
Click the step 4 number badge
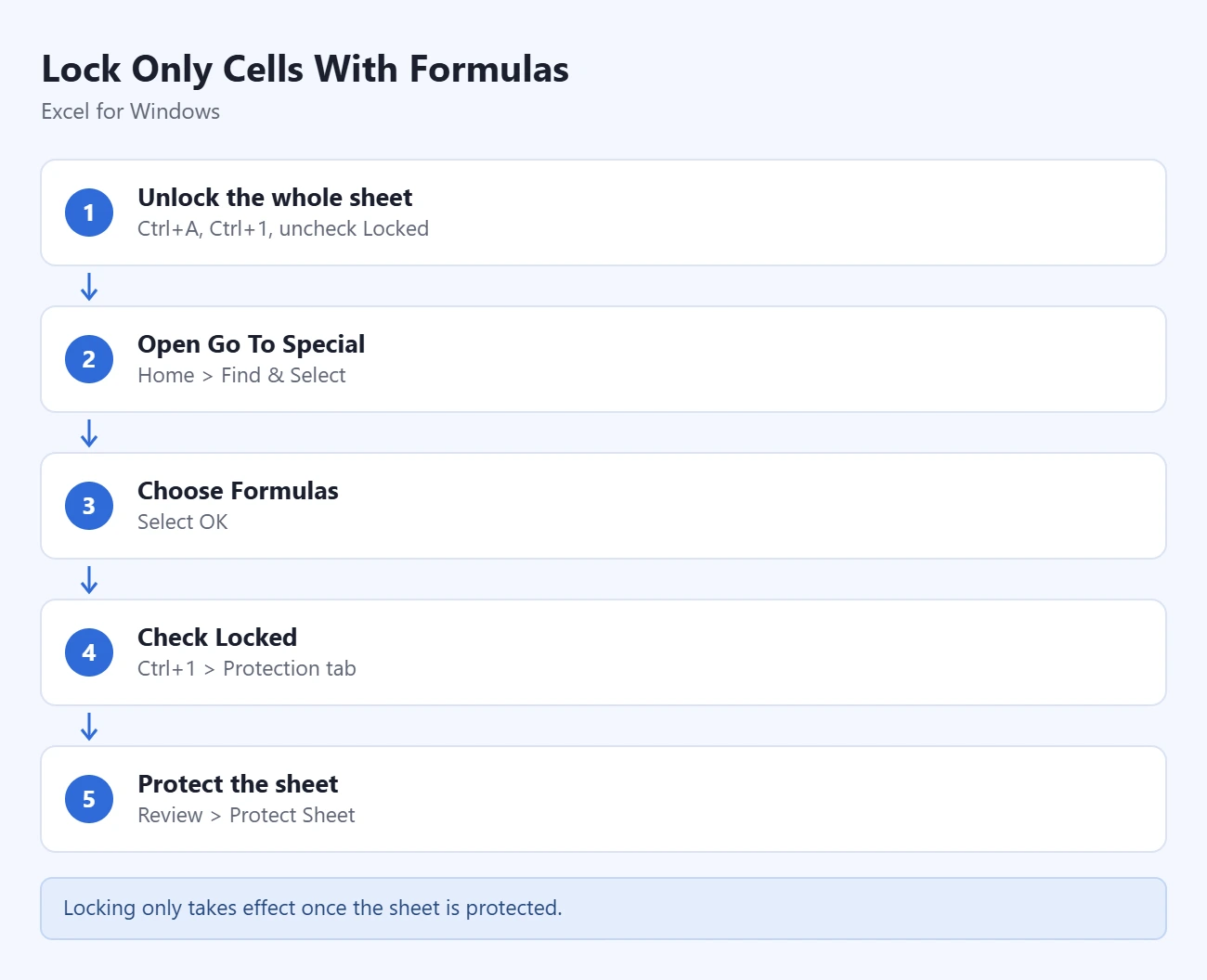(x=89, y=652)
